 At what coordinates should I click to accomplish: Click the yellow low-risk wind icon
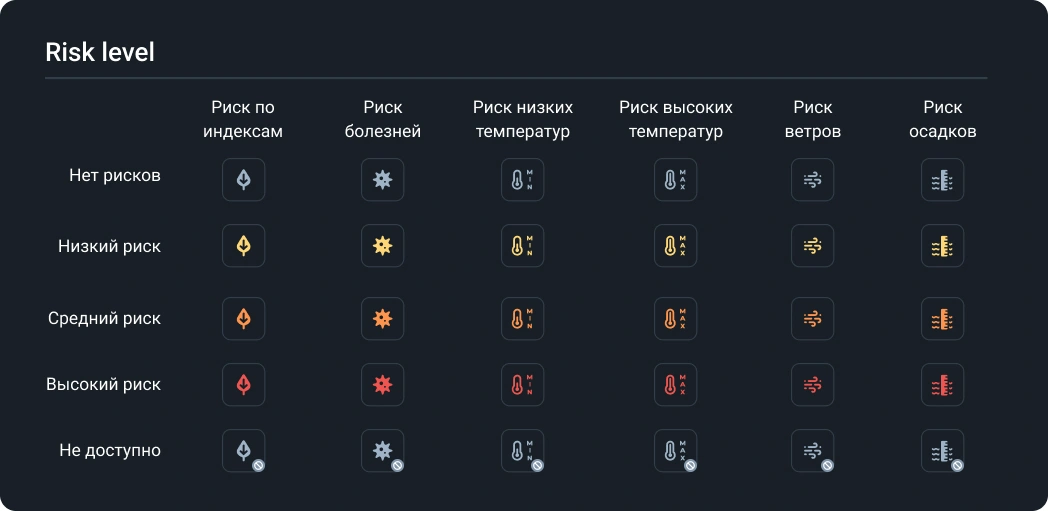(x=812, y=246)
